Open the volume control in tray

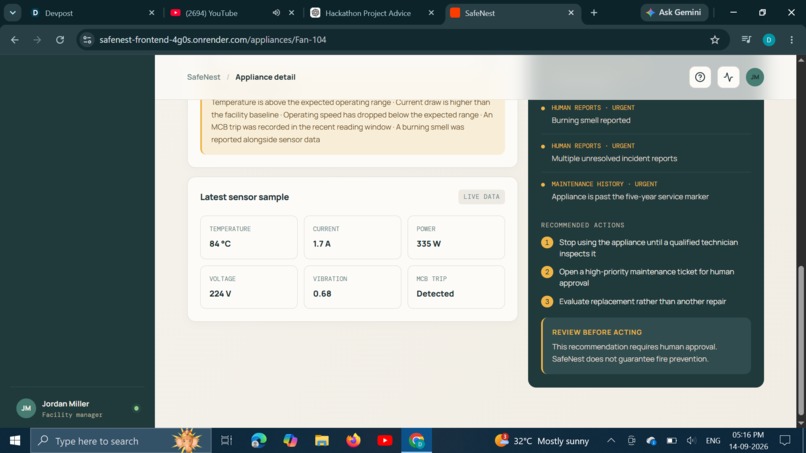coord(691,441)
